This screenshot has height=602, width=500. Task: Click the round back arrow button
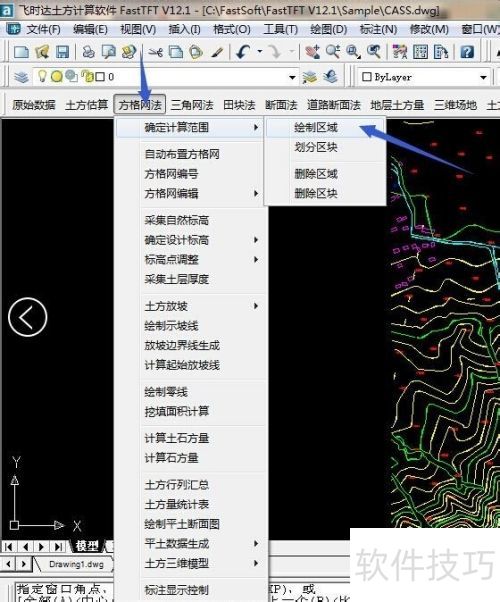(x=28, y=317)
